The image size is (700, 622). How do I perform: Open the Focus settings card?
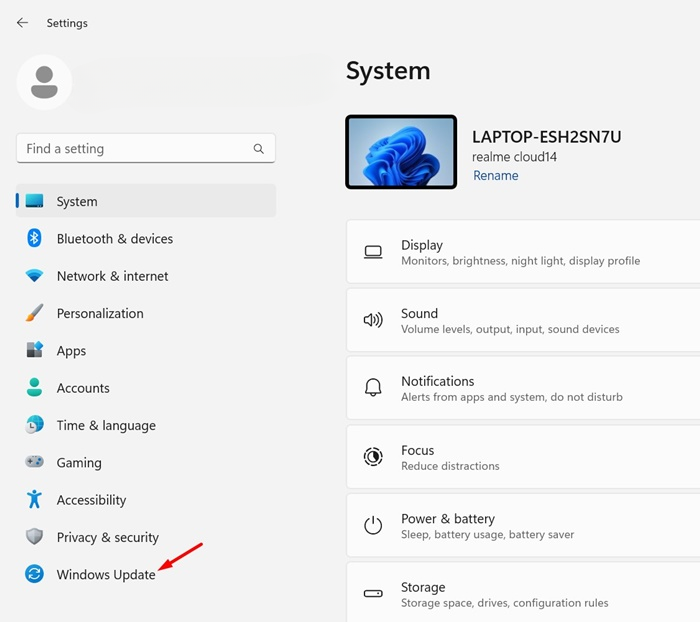tap(523, 457)
